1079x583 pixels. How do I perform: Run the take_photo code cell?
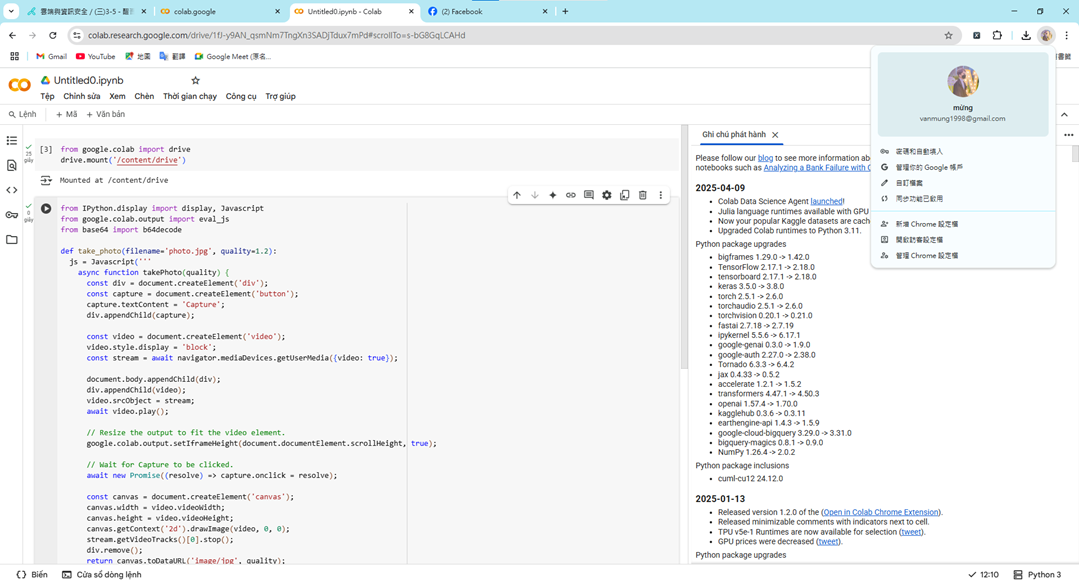tap(46, 209)
